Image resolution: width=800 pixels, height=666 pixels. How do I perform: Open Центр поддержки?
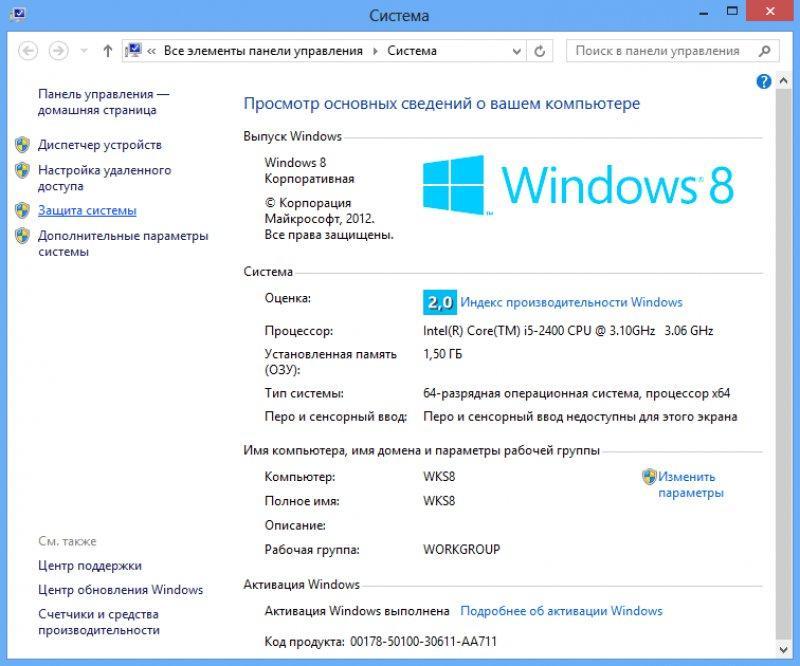pyautogui.click(x=90, y=565)
